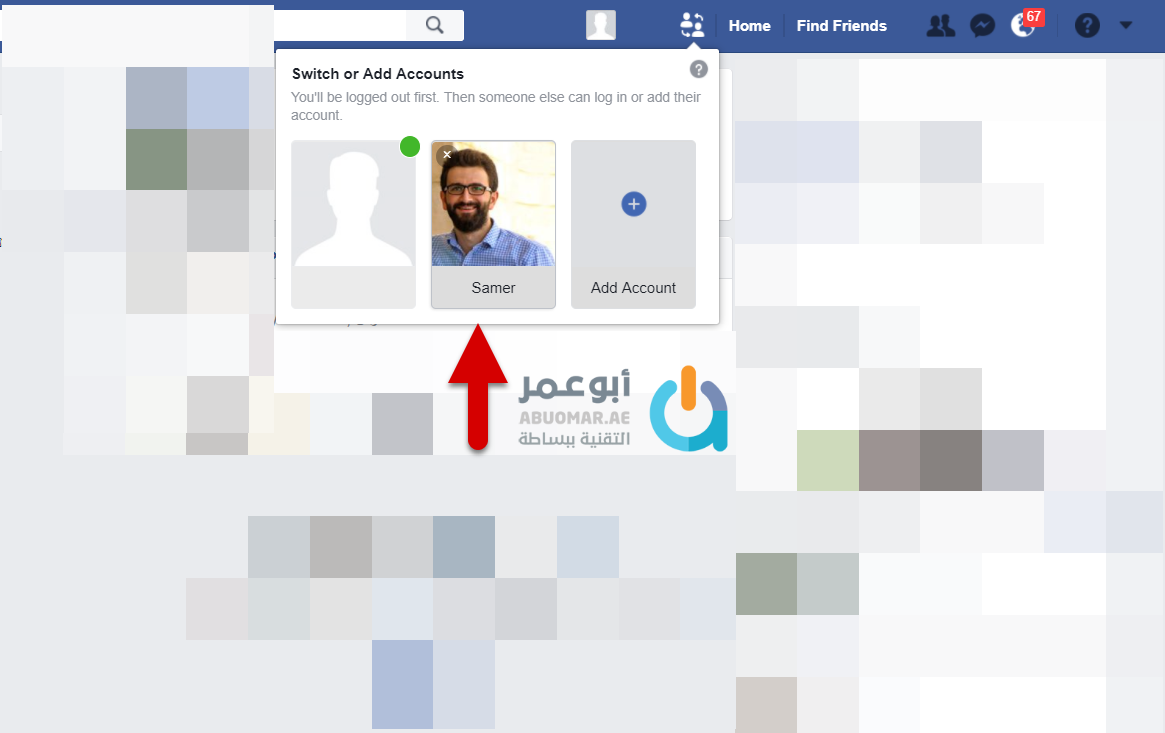Open Find Friends in the top bar
Image resolution: width=1165 pixels, height=733 pixels.
click(x=842, y=26)
